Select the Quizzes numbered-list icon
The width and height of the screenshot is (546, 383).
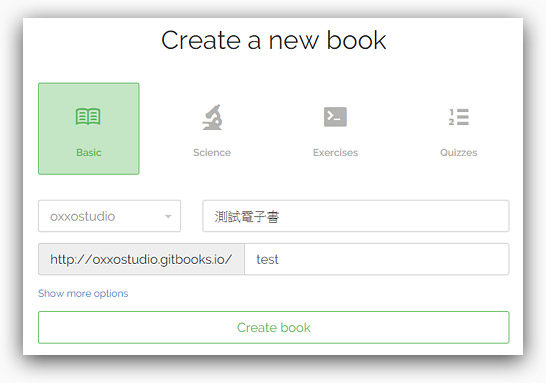click(x=459, y=117)
